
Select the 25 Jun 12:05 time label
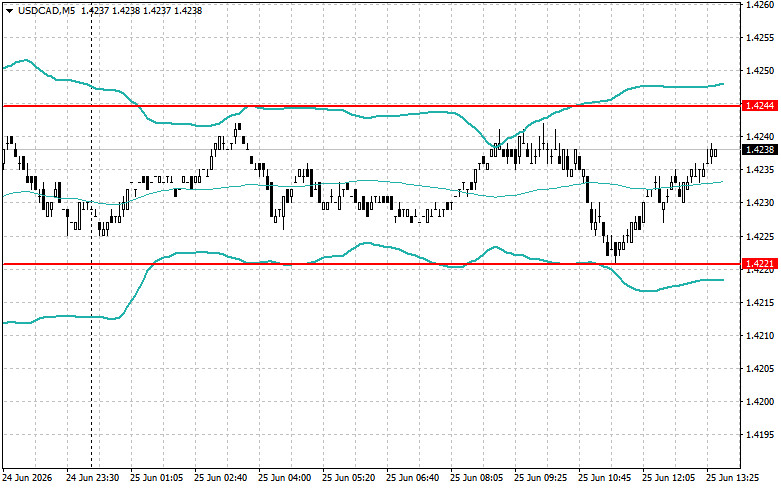pyautogui.click(x=668, y=478)
